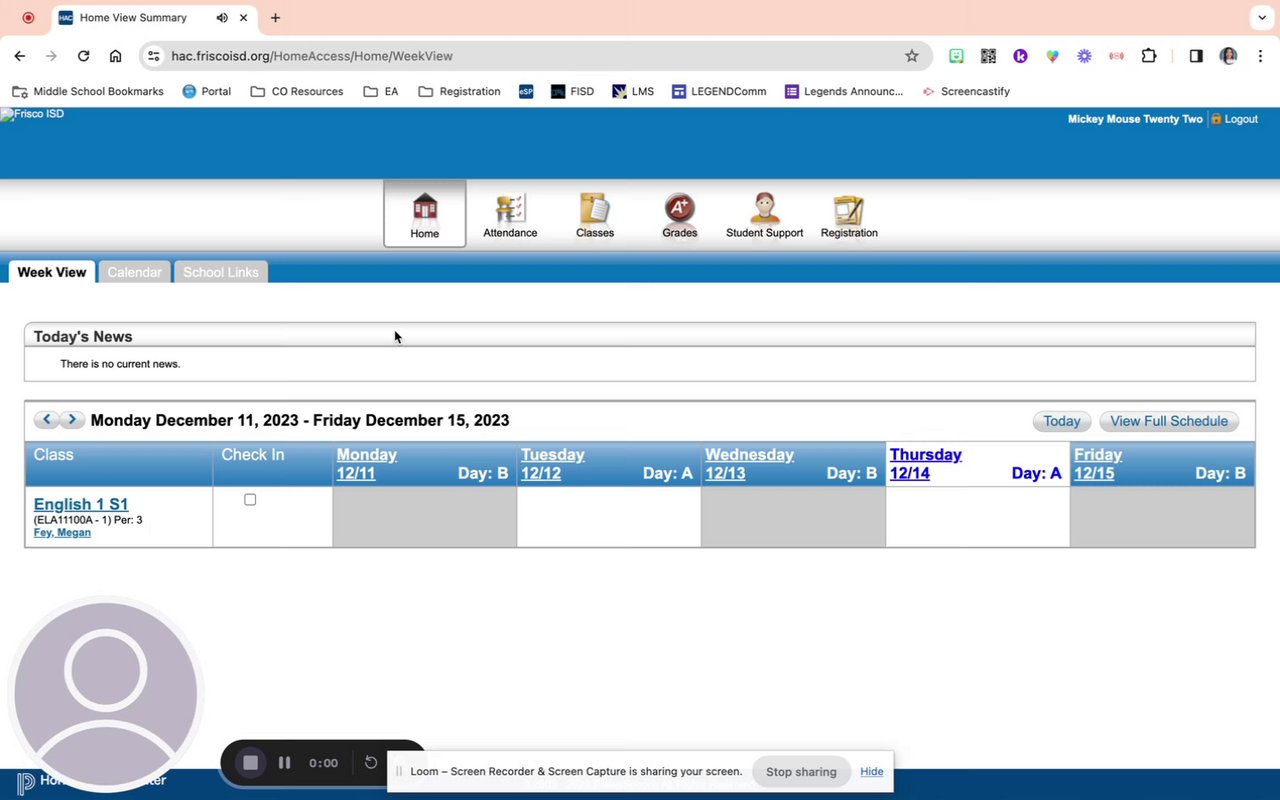Viewport: 1280px width, 800px height.
Task: Click the browser Home icon
Action: (x=116, y=56)
